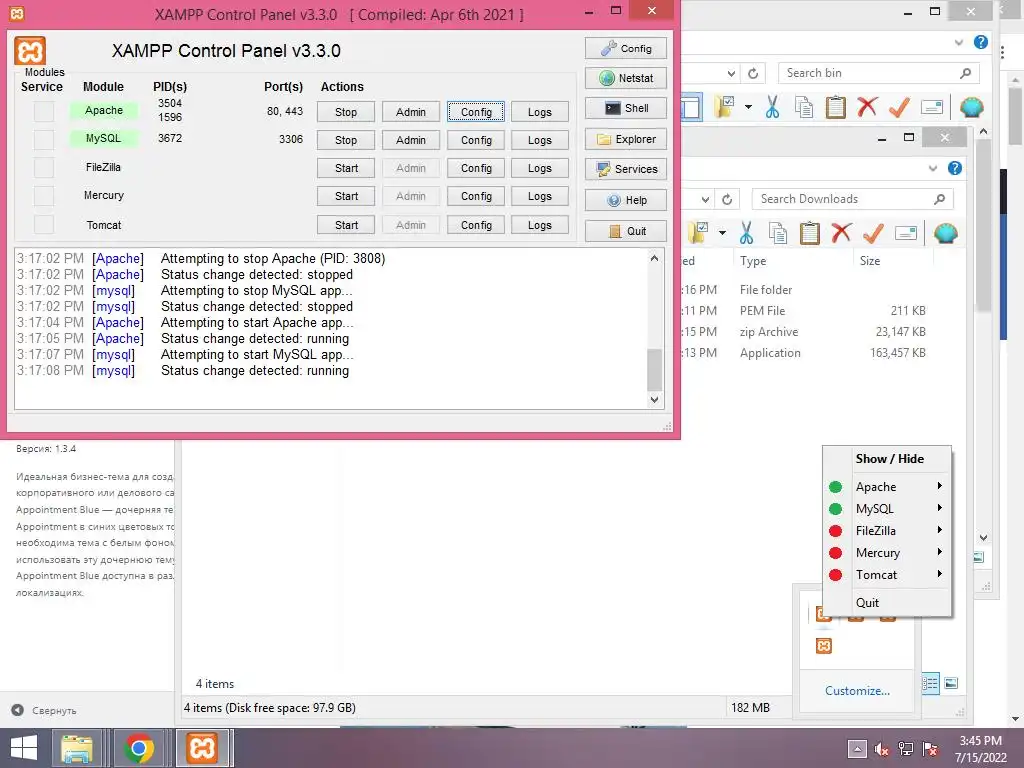The width and height of the screenshot is (1024, 768).
Task: Stop the MySQL module
Action: (x=346, y=140)
